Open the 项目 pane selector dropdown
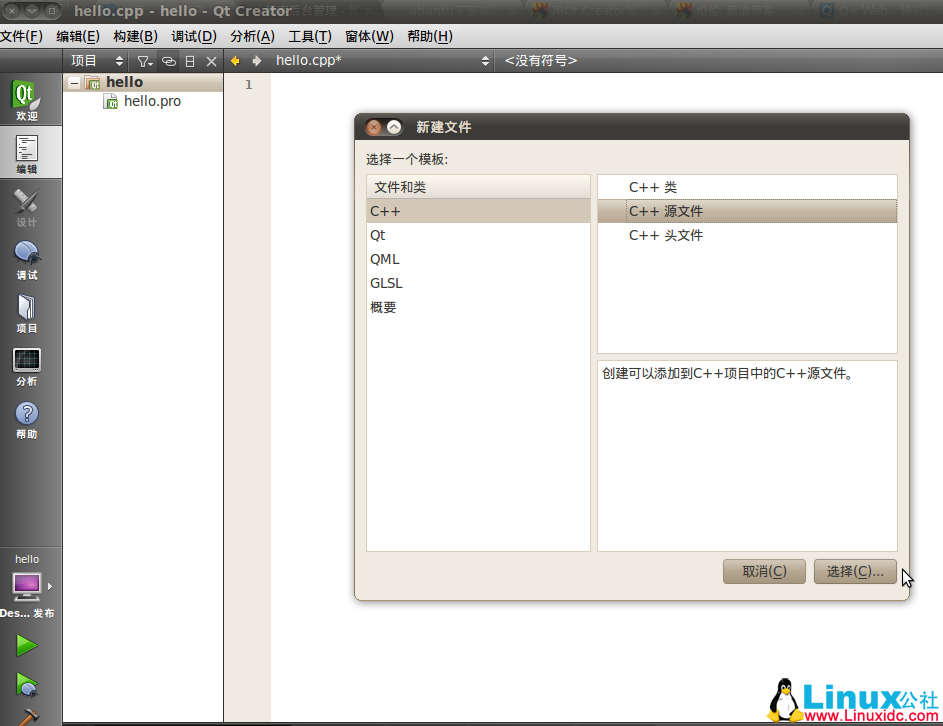The height and width of the screenshot is (726, 943). 95,60
